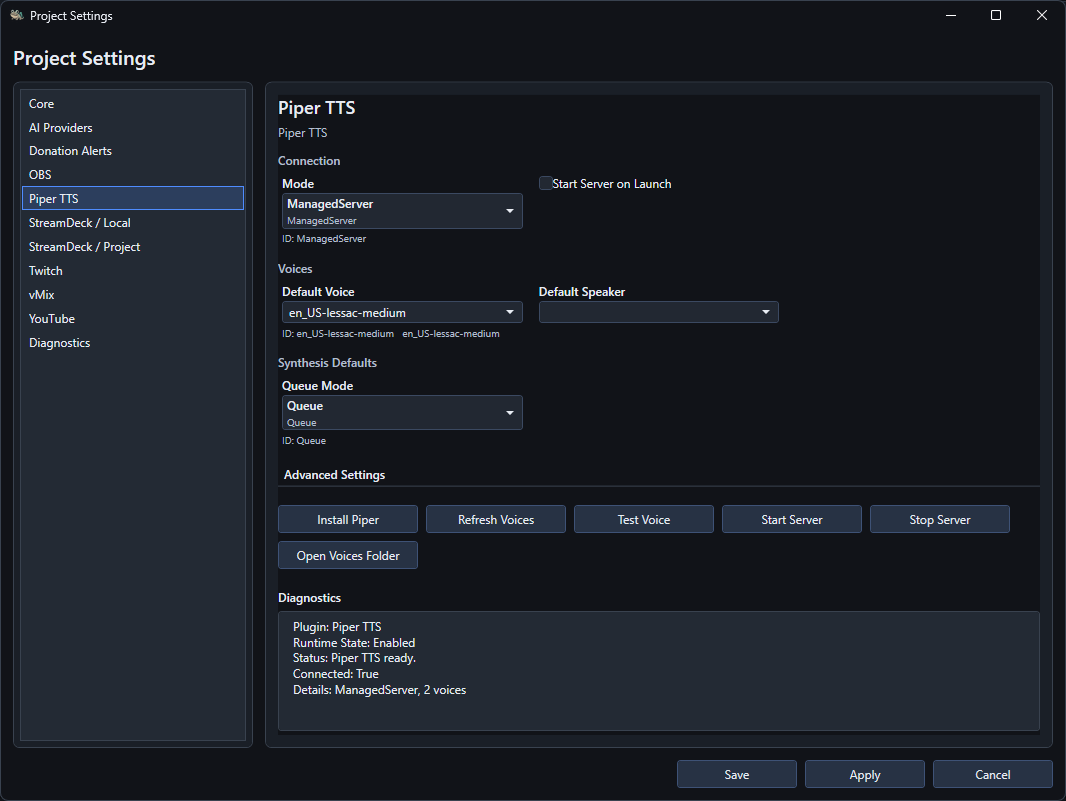
Task: Click 'Runtime State: Enabled' diagnostics line
Action: (x=354, y=643)
